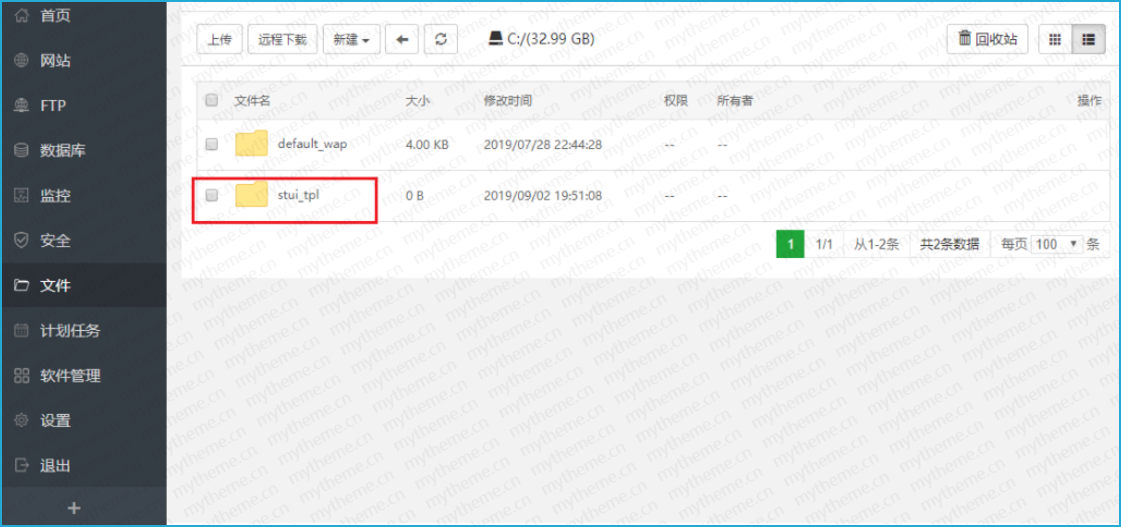Click the 所有者 column header

[735, 101]
